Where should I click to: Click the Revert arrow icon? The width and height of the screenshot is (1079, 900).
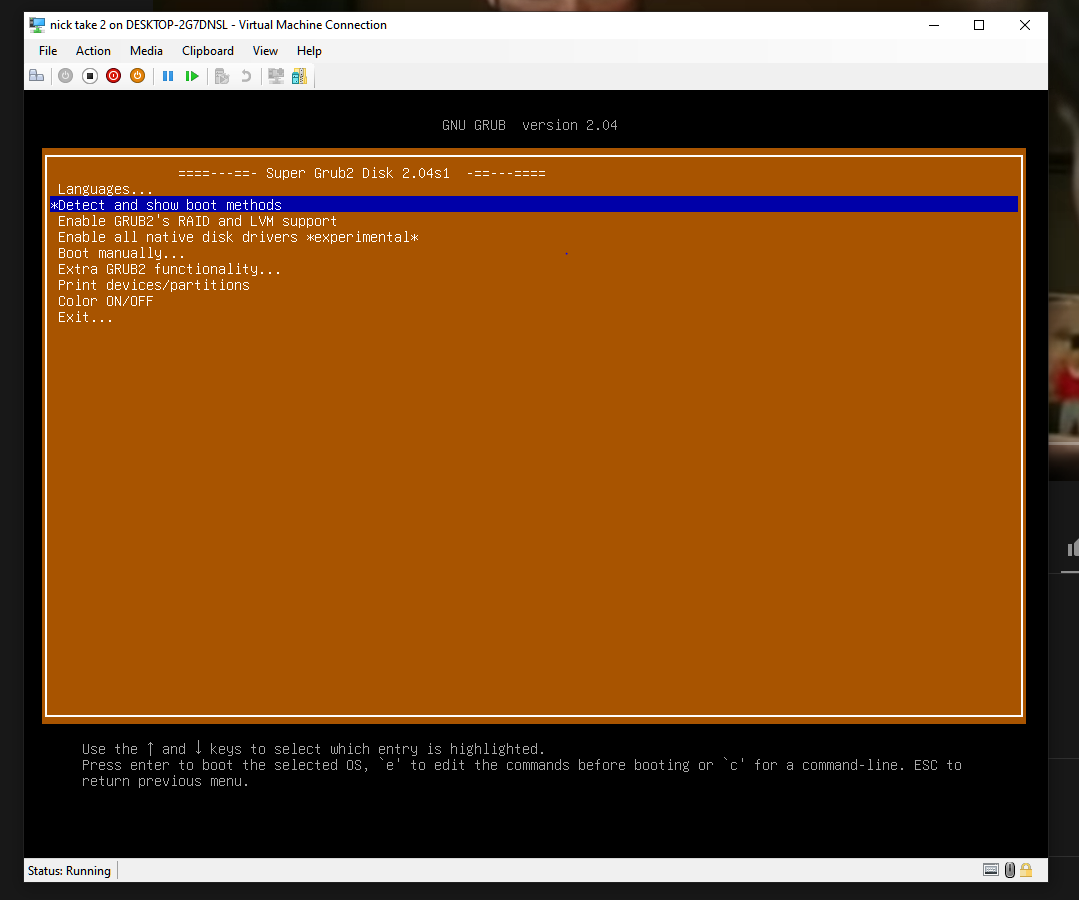click(246, 76)
